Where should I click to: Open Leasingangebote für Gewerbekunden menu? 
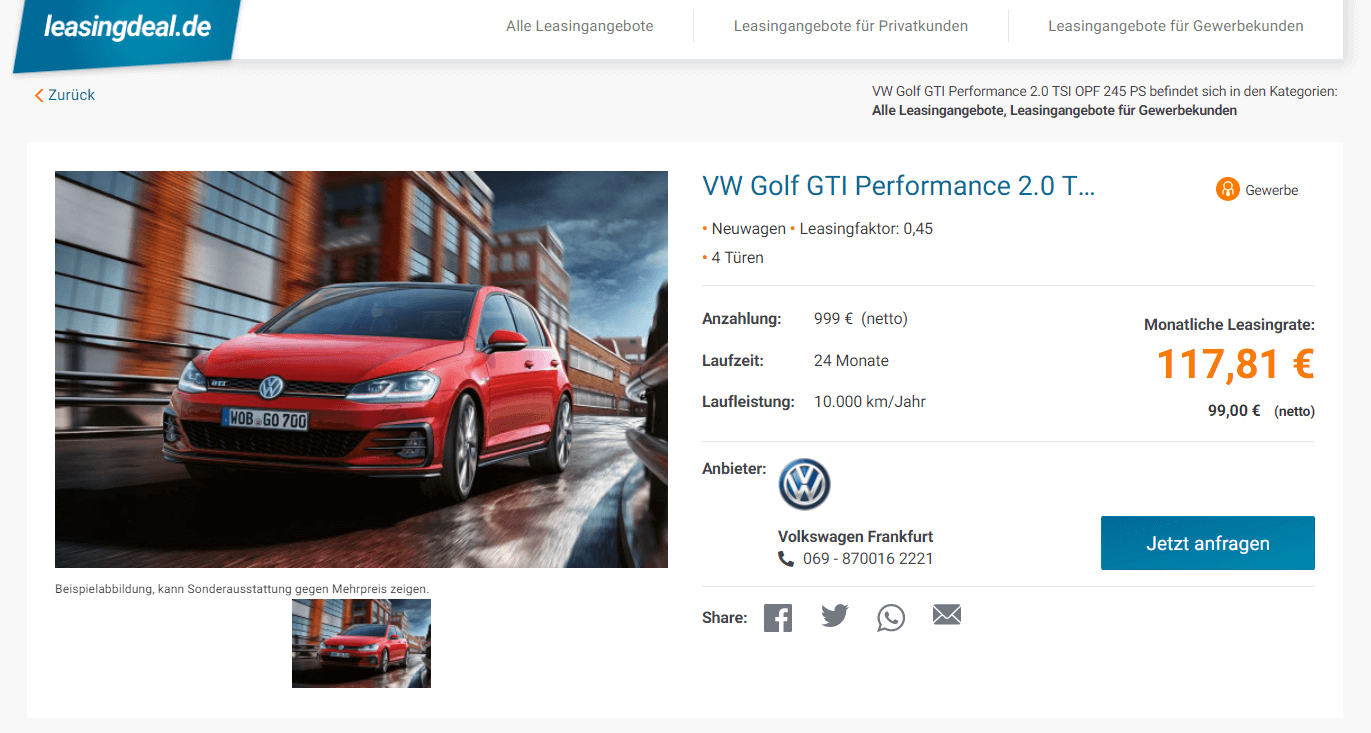[1176, 26]
